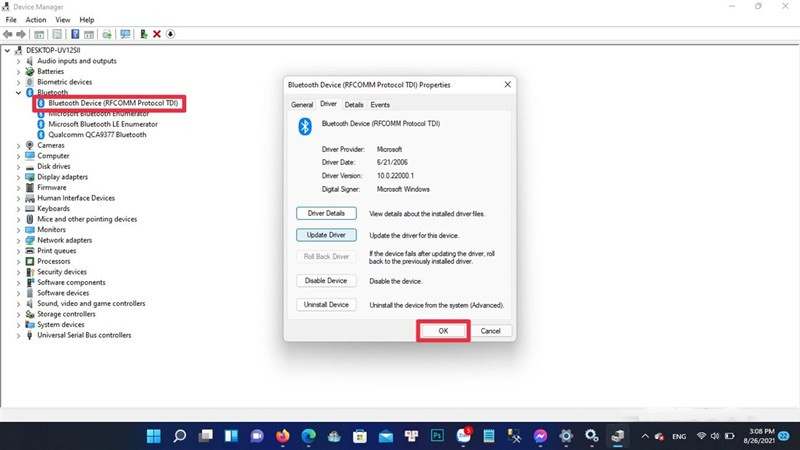Expand Universal Serial Bus controllers node
The width and height of the screenshot is (800, 450).
point(20,335)
